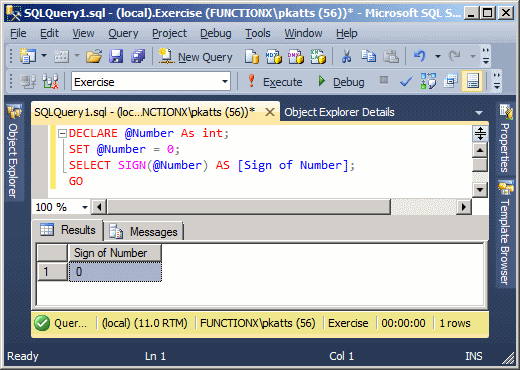520x370 pixels.
Task: Click the Open File folder icon
Action: (x=94, y=56)
